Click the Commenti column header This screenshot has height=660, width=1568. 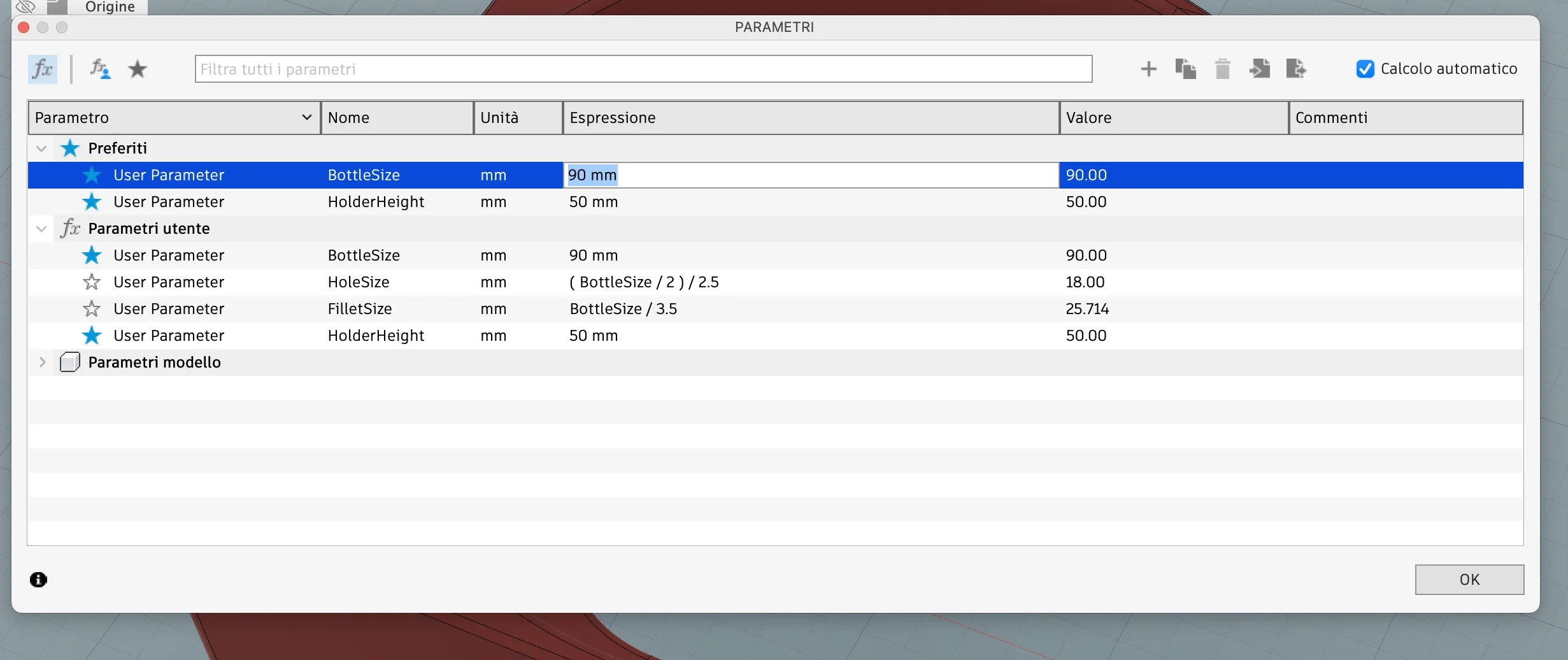coord(1406,118)
